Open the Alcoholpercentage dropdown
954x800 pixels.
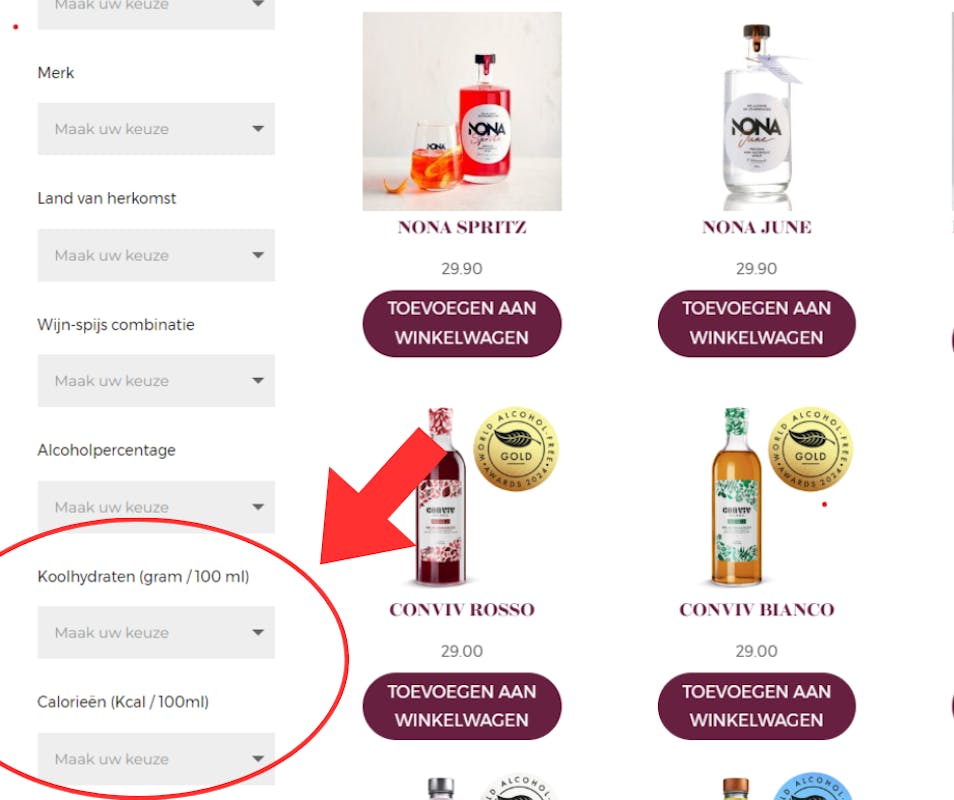click(x=156, y=507)
